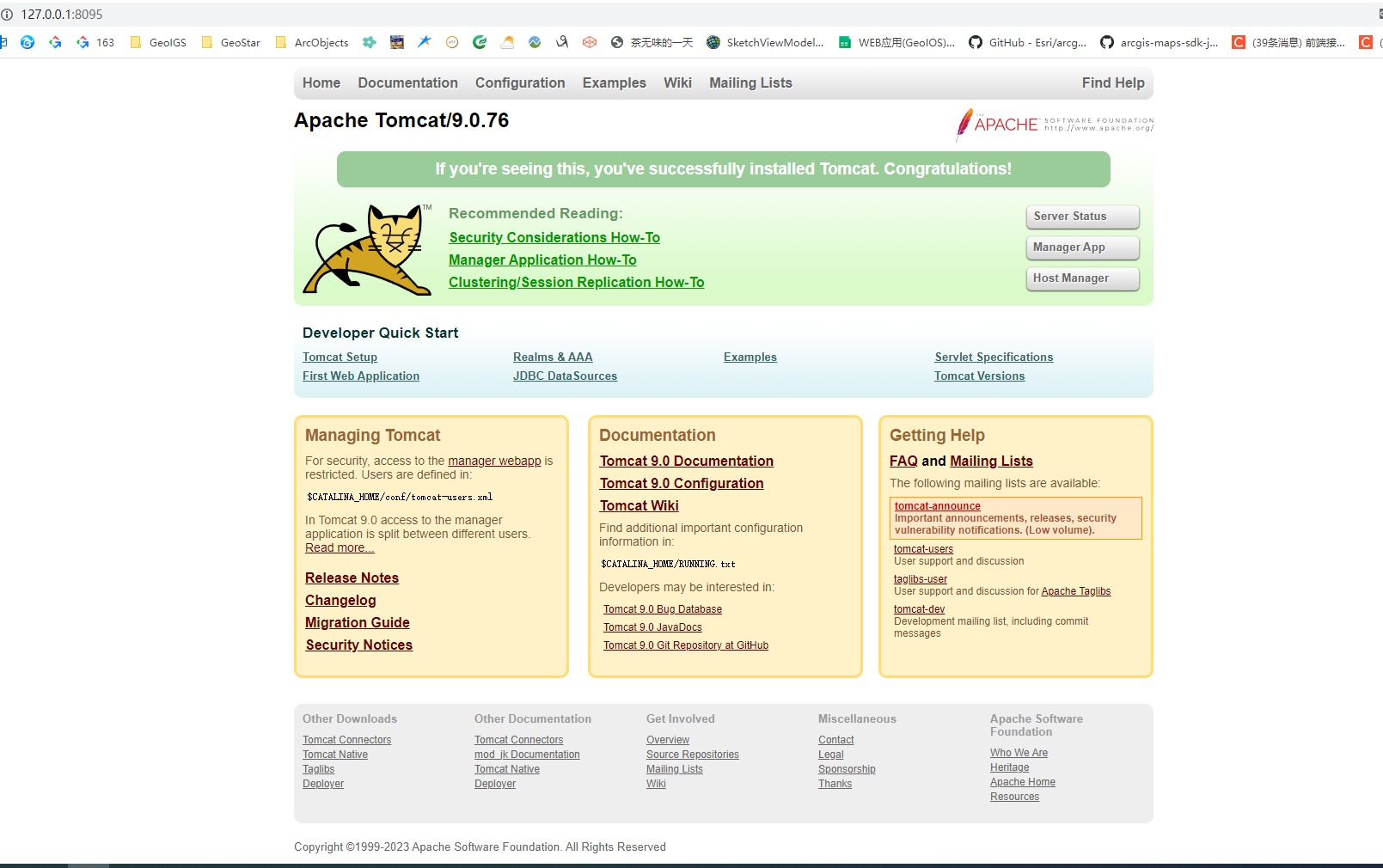Open Examples in the top navigation bar
The height and width of the screenshot is (868, 1383).
615,83
